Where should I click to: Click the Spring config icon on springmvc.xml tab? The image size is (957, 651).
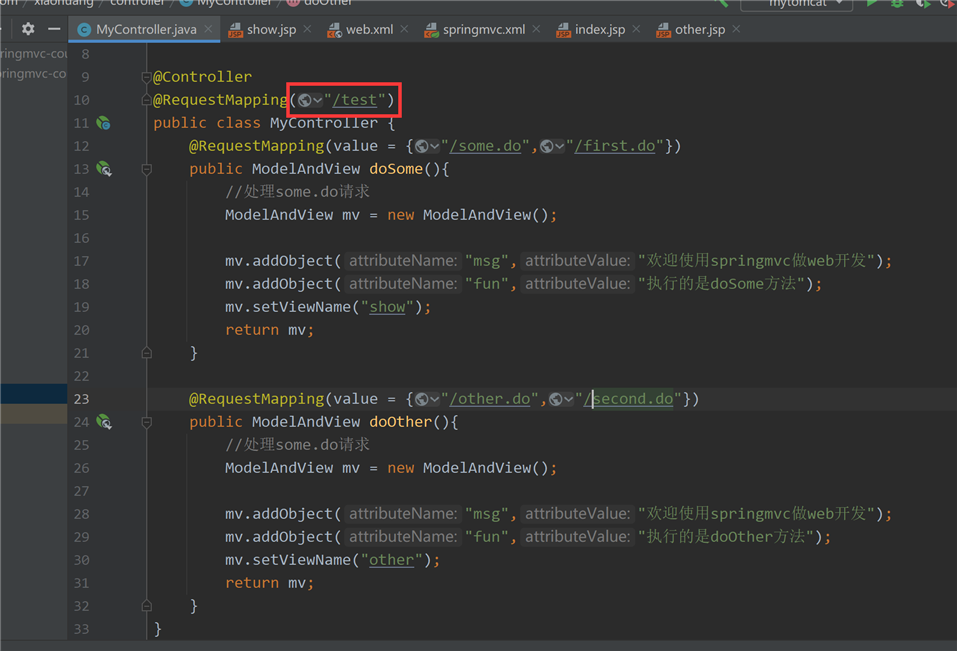tap(431, 30)
